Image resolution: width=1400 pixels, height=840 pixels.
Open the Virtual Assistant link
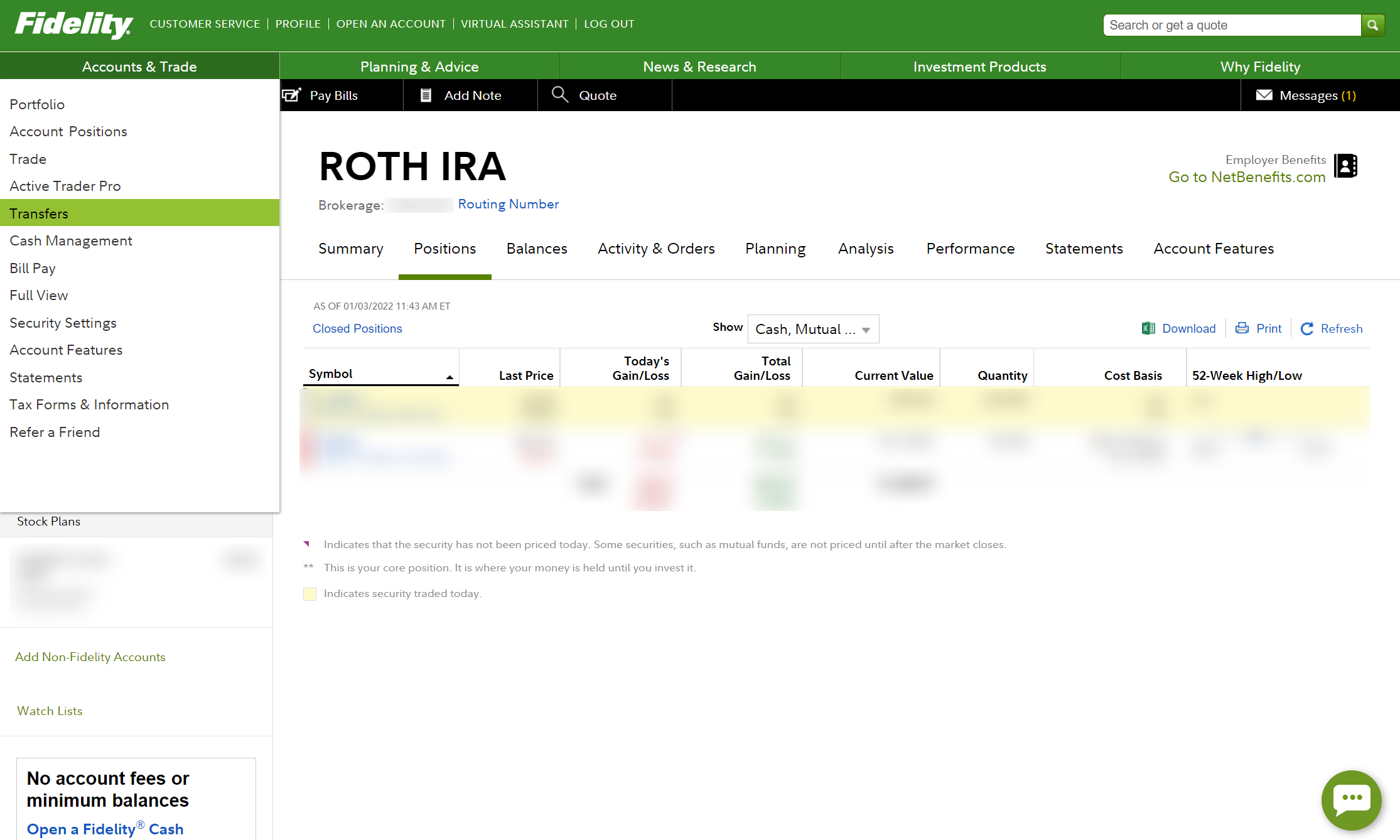[x=514, y=24]
